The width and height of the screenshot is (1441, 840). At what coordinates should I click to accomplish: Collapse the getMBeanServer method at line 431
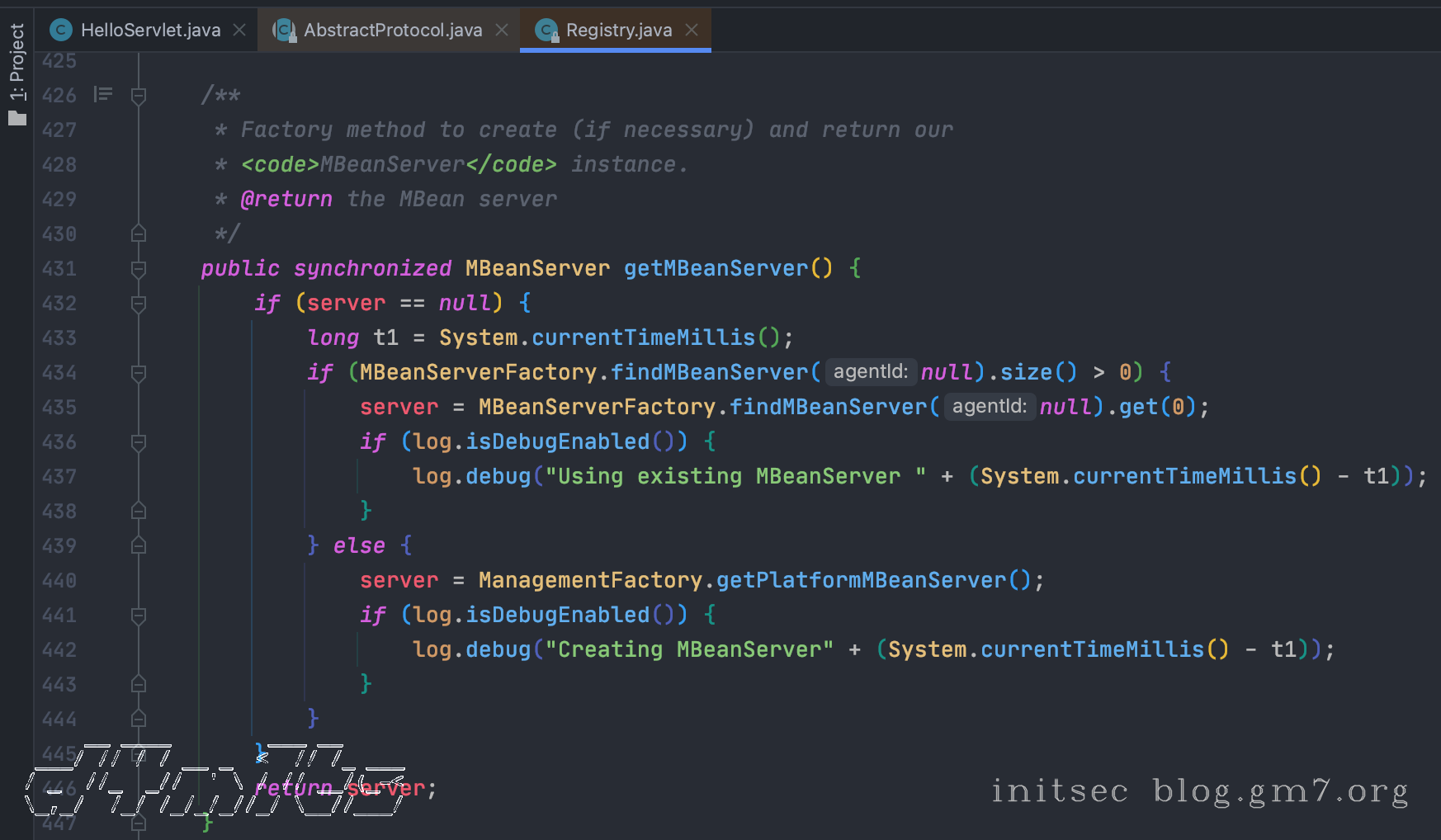(x=139, y=269)
